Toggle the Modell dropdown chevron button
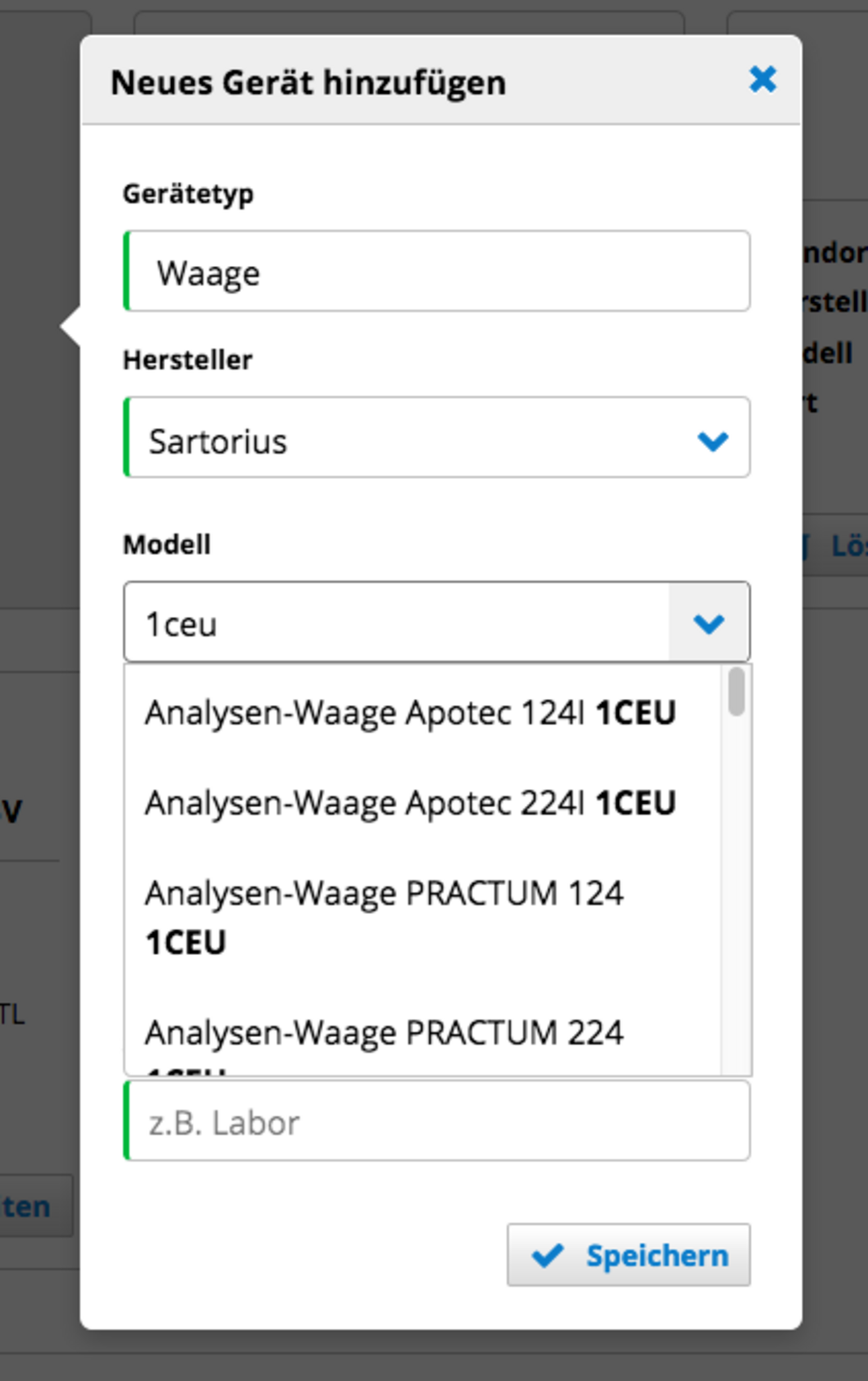Screen dimensions: 868x1381 [x=708, y=622]
